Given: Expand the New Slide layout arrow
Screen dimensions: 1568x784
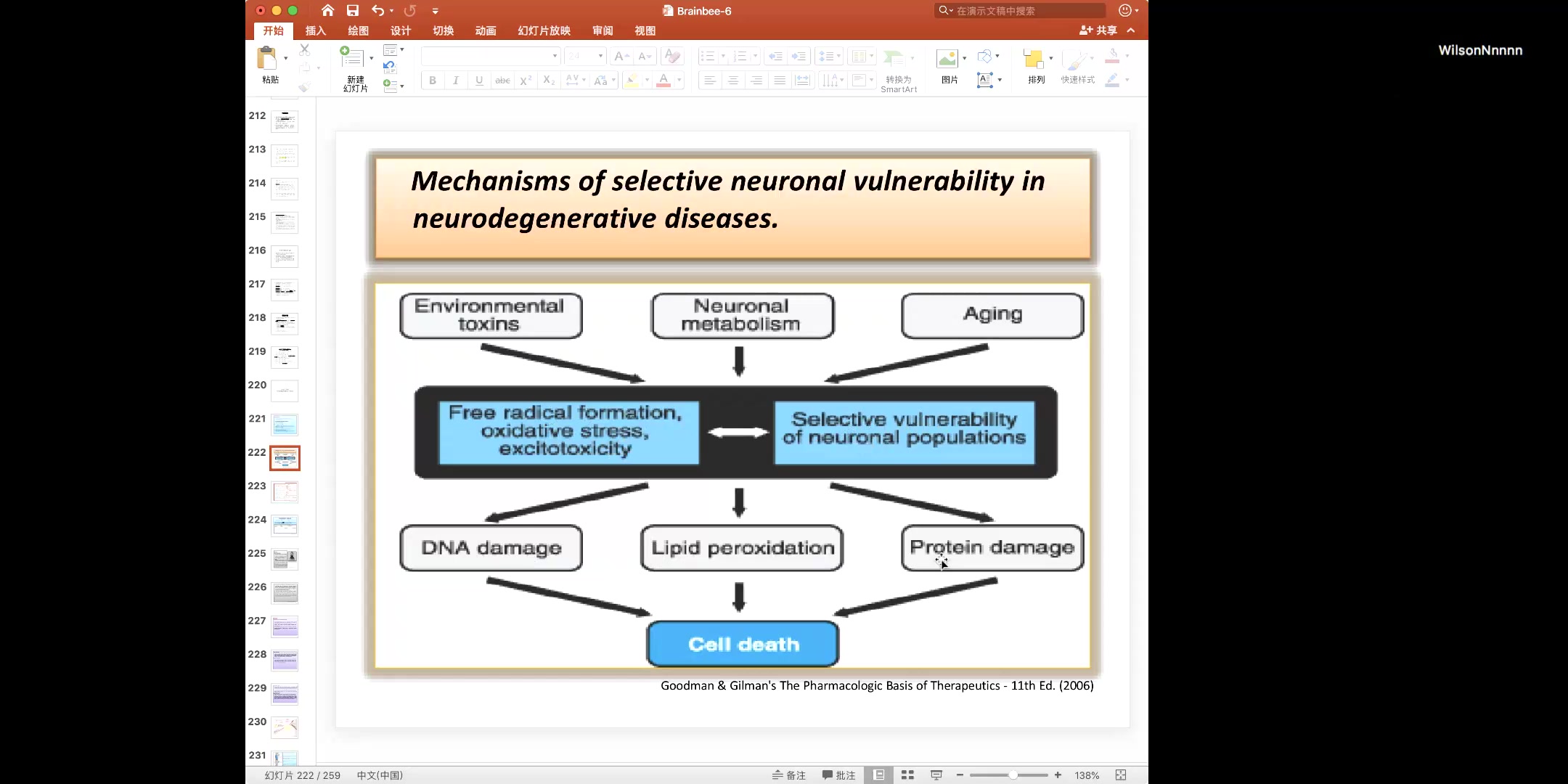Looking at the screenshot, I should pos(371,58).
